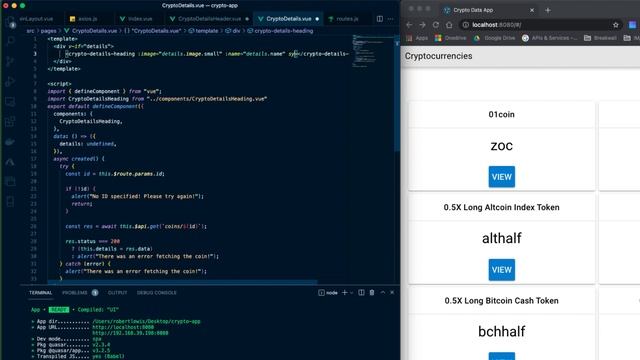
Task: Switch to the Crypto Data App browser tab
Action: (x=489, y=10)
